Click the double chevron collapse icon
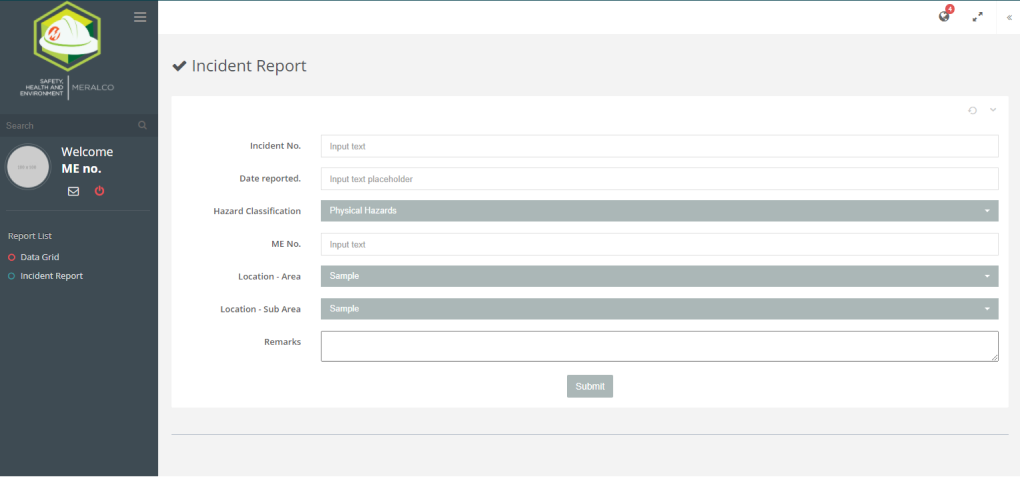This screenshot has width=1020, height=477. pyautogui.click(x=1008, y=17)
